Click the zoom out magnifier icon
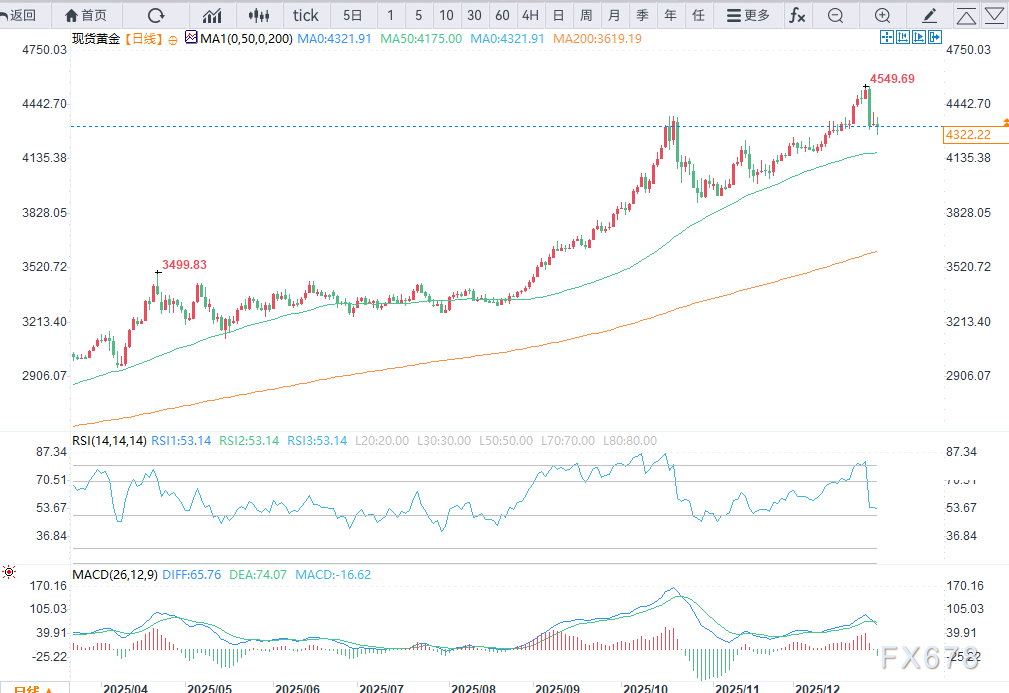The image size is (1009, 693). [x=835, y=15]
